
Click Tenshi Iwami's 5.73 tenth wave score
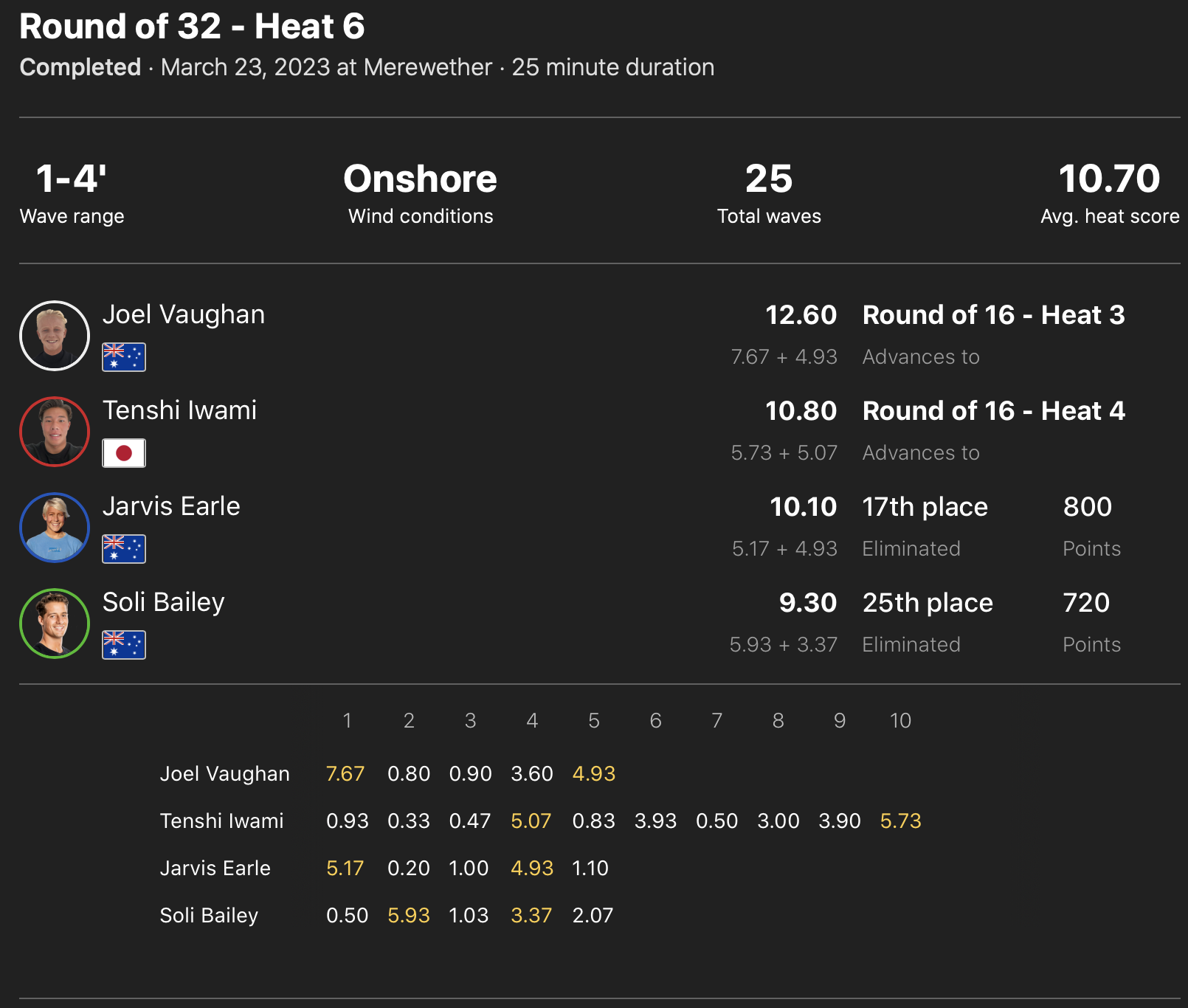click(900, 821)
